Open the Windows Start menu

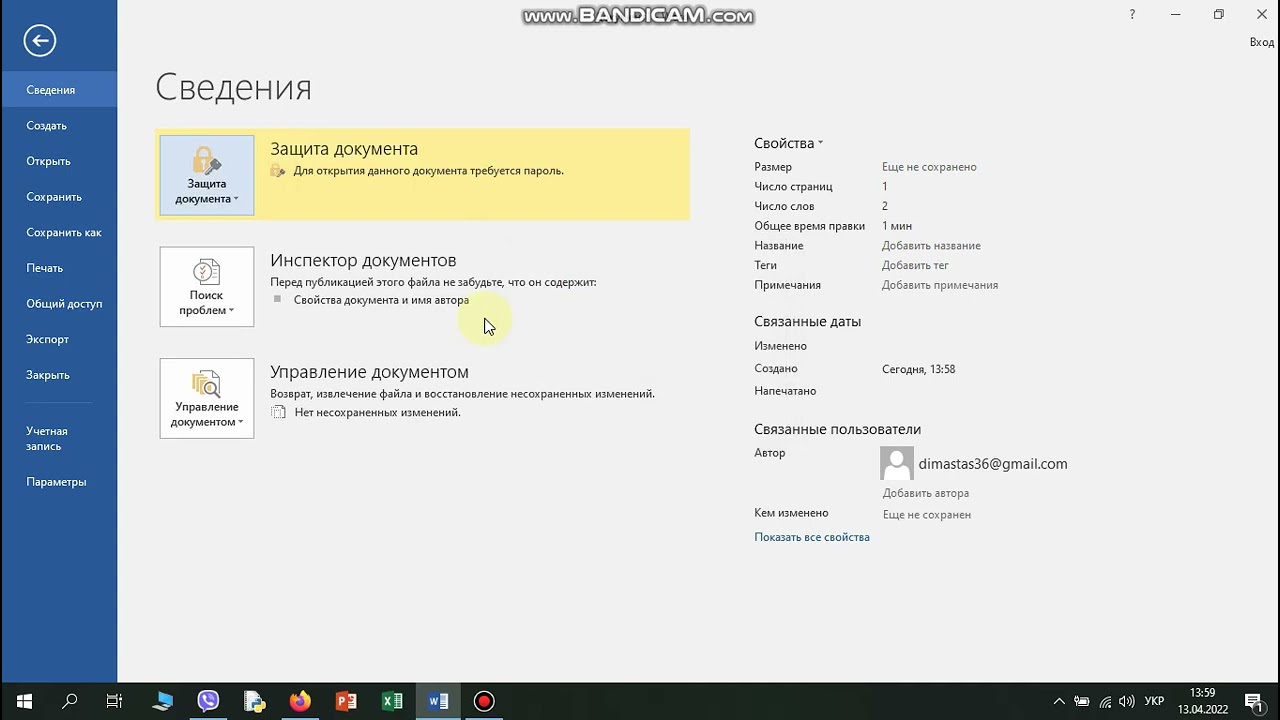24,701
